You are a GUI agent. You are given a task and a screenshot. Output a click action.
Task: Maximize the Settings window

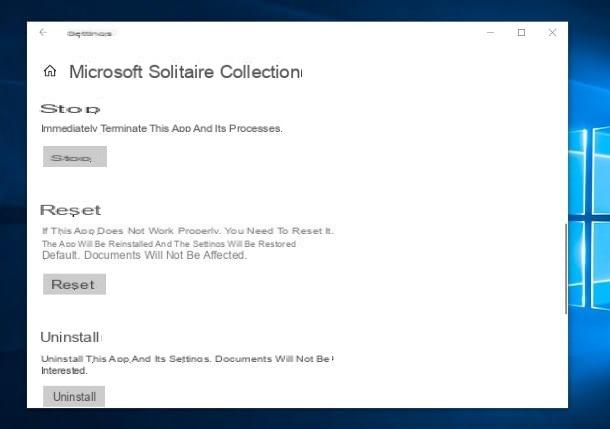click(x=521, y=33)
